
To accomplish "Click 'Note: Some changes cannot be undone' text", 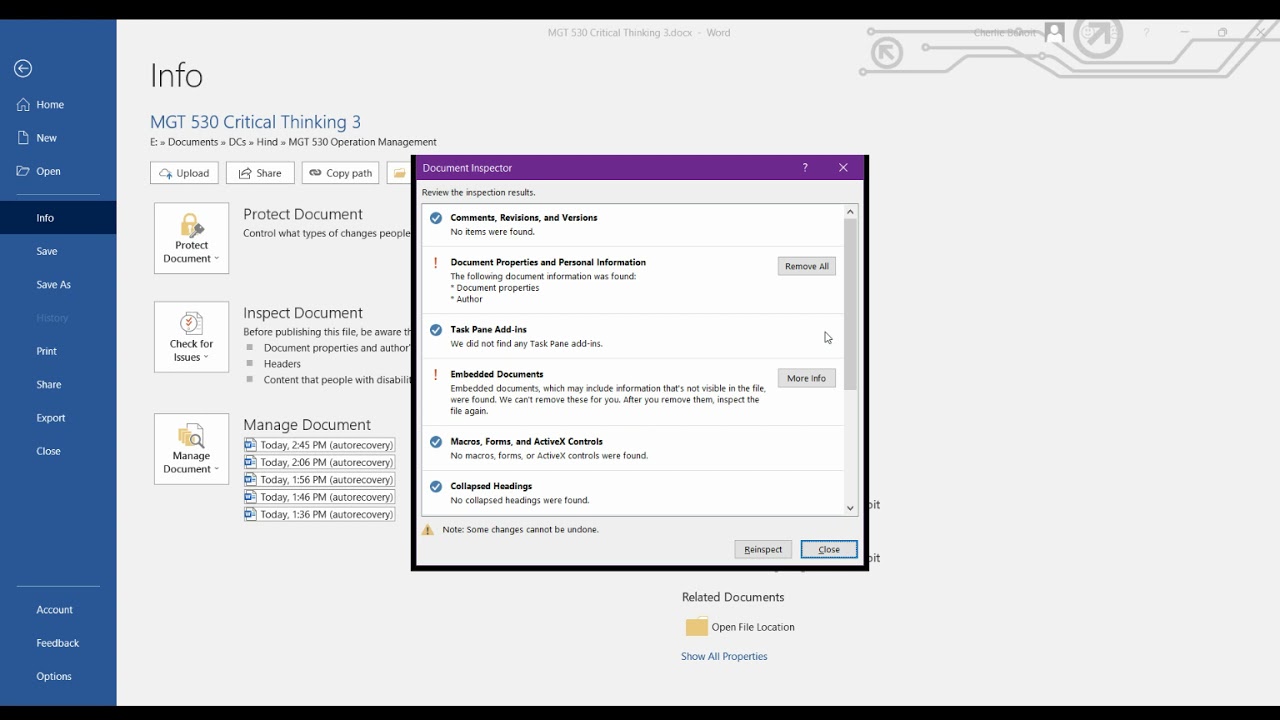I will (521, 529).
